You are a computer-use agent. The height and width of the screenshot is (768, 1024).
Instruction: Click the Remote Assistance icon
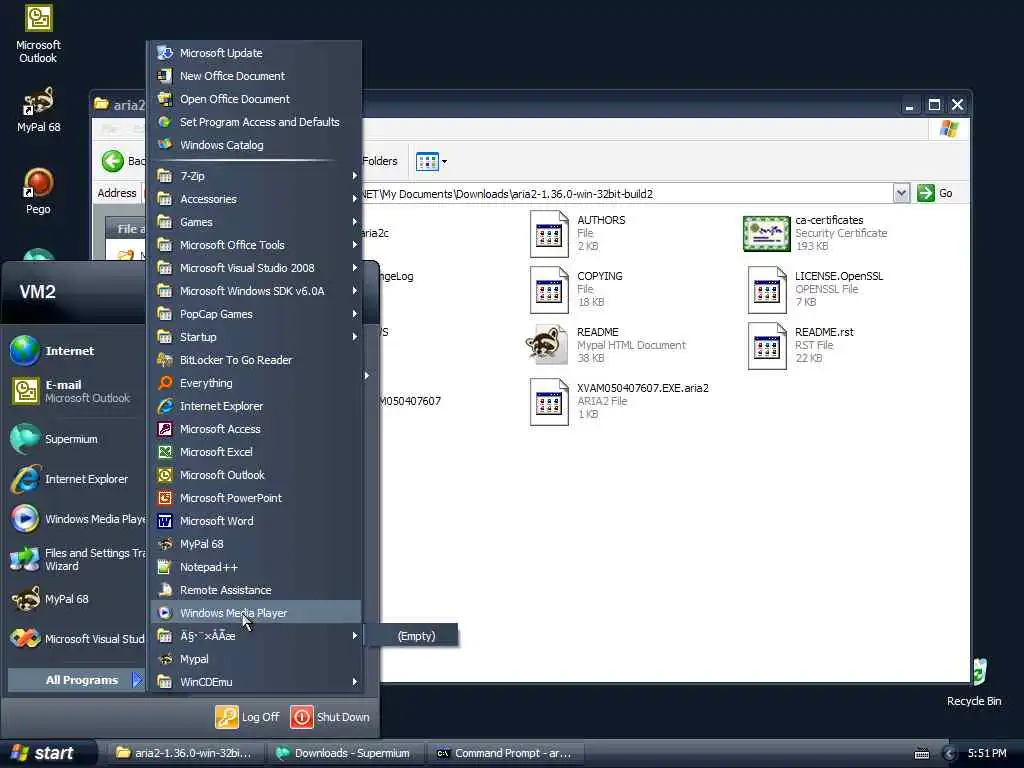pos(165,590)
